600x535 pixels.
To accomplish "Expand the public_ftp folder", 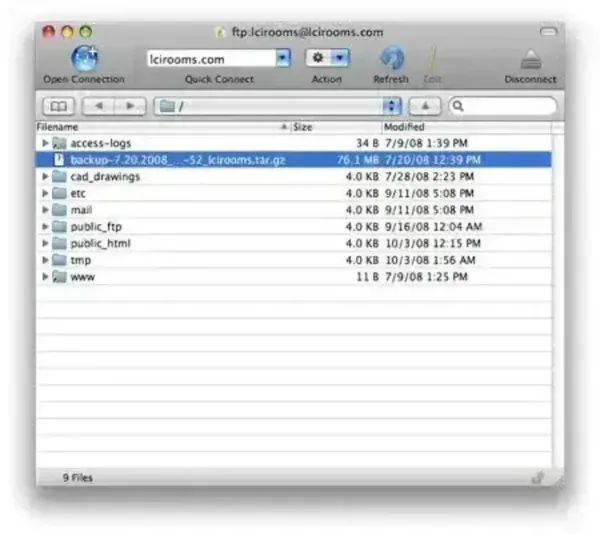I will [x=45, y=227].
